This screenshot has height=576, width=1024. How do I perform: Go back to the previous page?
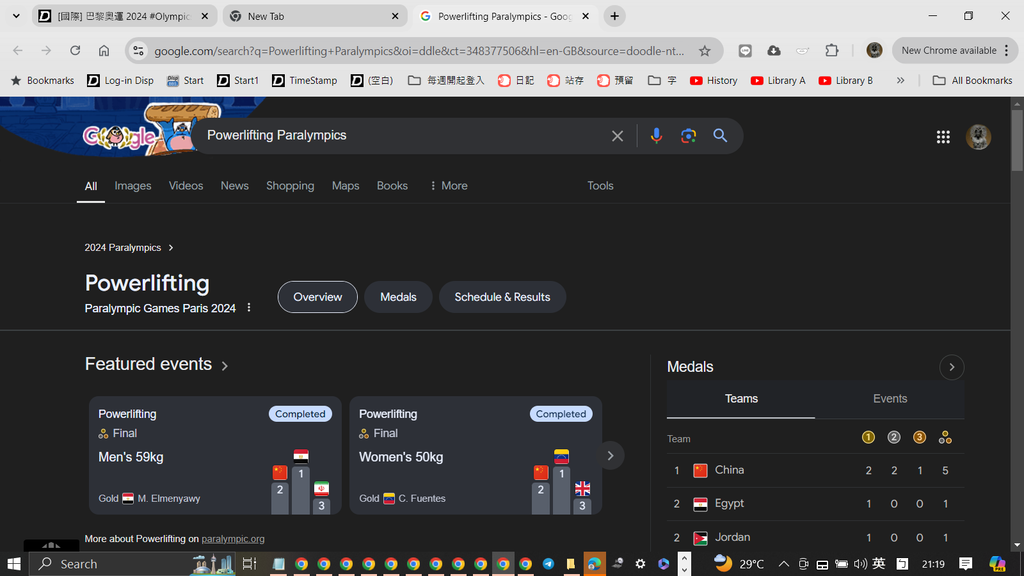(18, 50)
